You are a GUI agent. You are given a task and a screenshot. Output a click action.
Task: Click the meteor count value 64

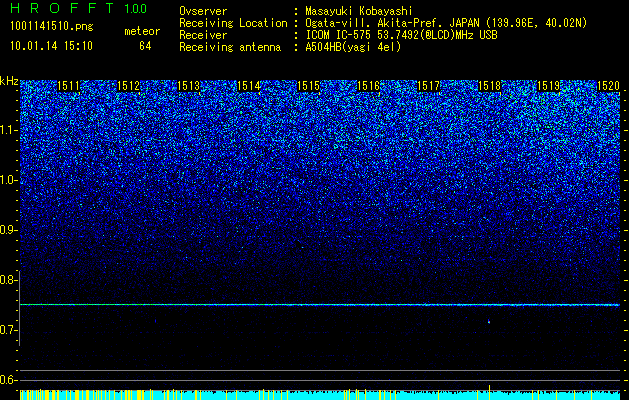145,46
